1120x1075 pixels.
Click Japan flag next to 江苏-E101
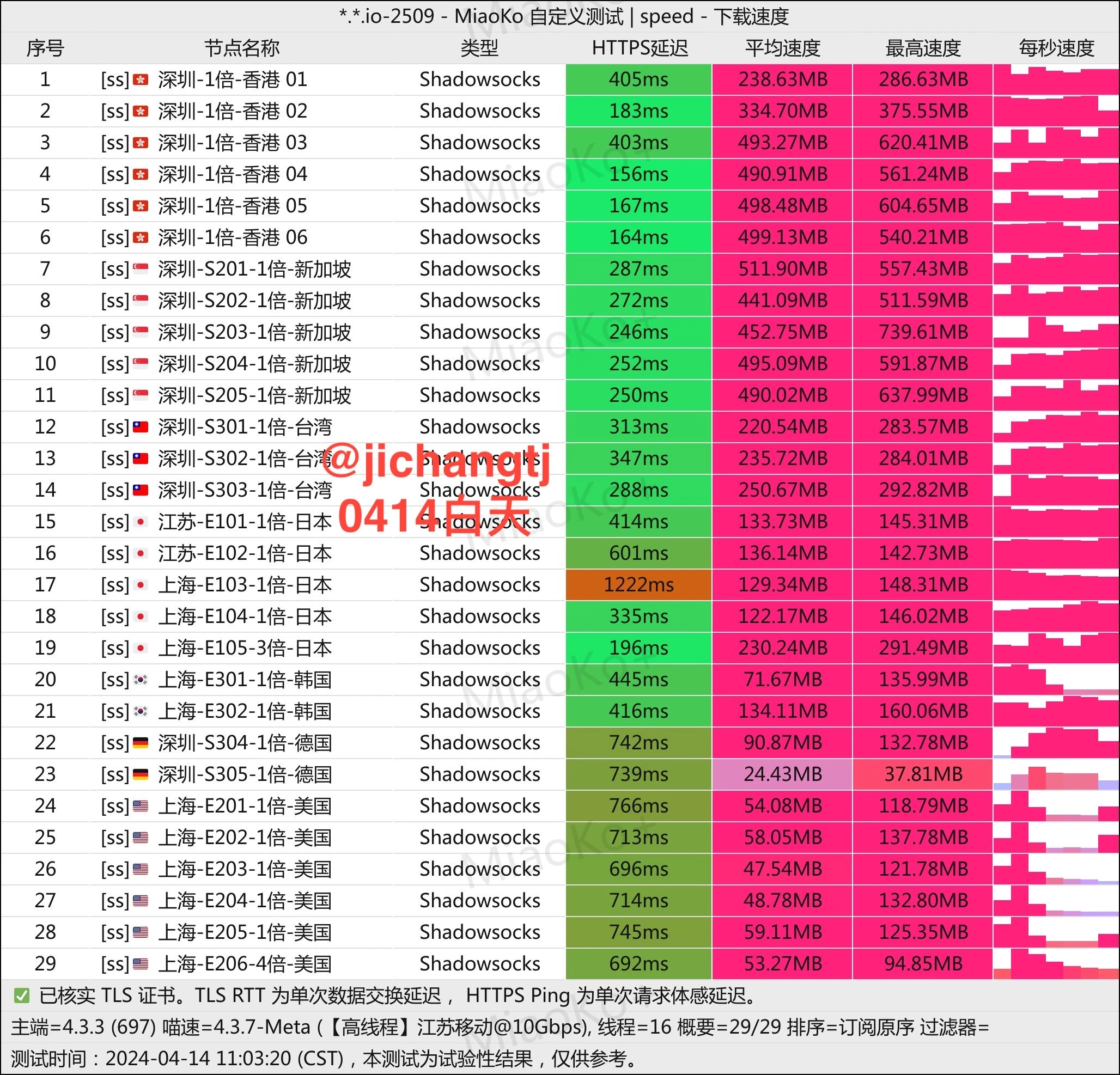[141, 522]
